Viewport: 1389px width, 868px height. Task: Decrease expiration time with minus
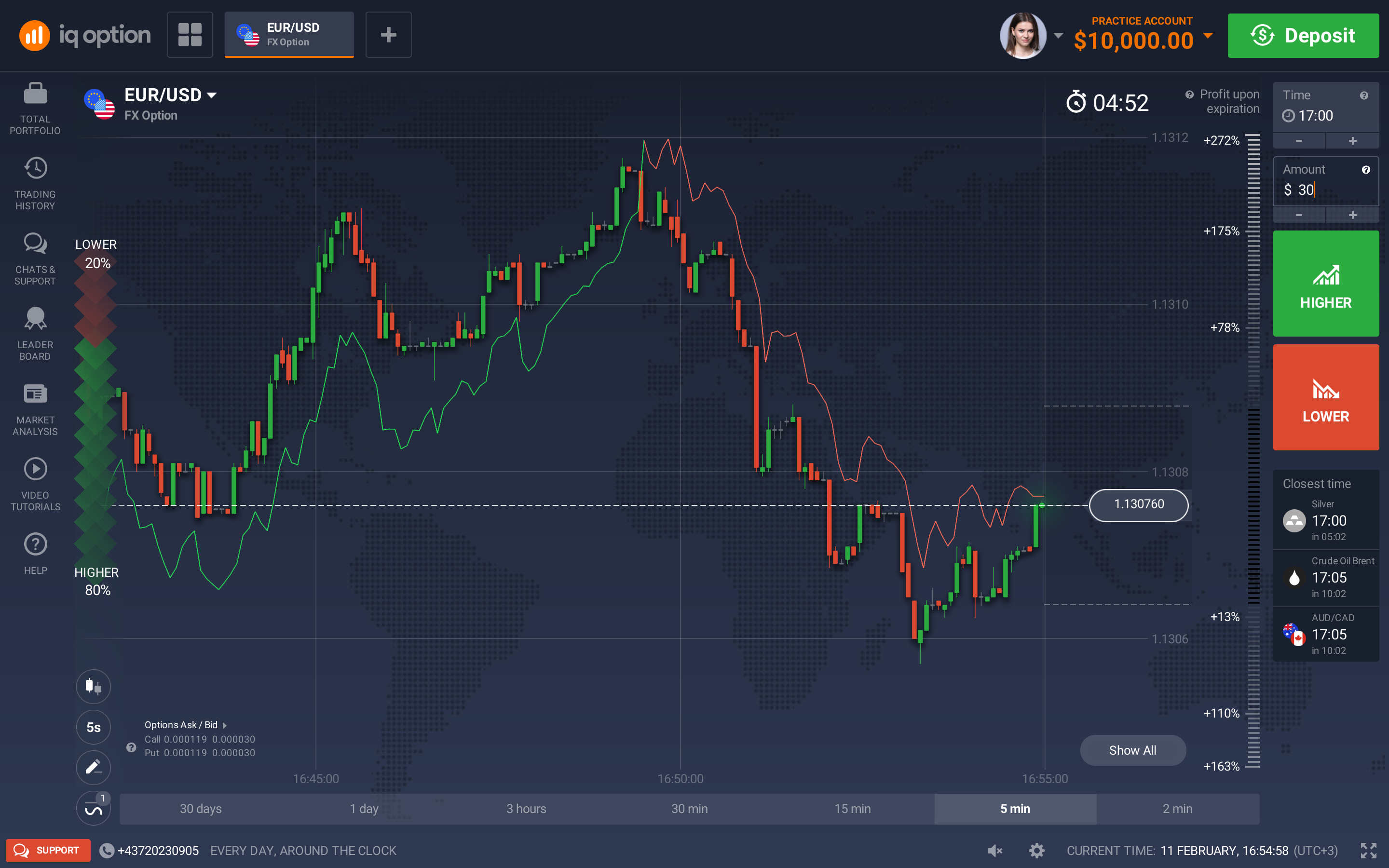(1299, 141)
